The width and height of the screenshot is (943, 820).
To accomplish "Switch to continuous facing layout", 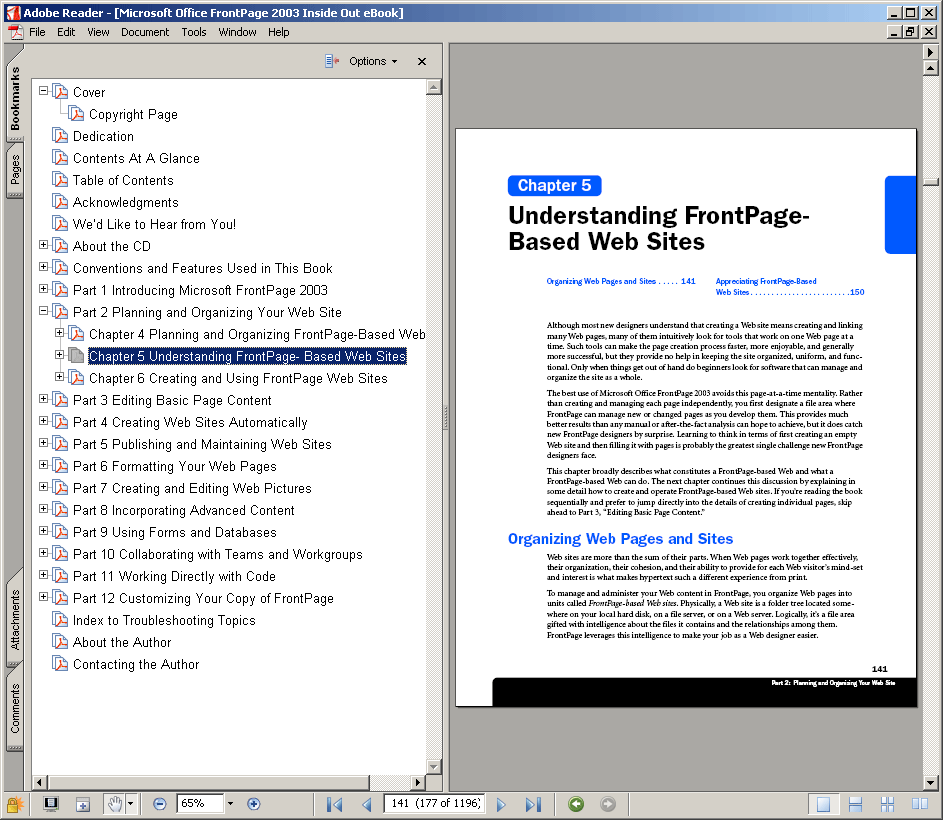I will click(887, 804).
